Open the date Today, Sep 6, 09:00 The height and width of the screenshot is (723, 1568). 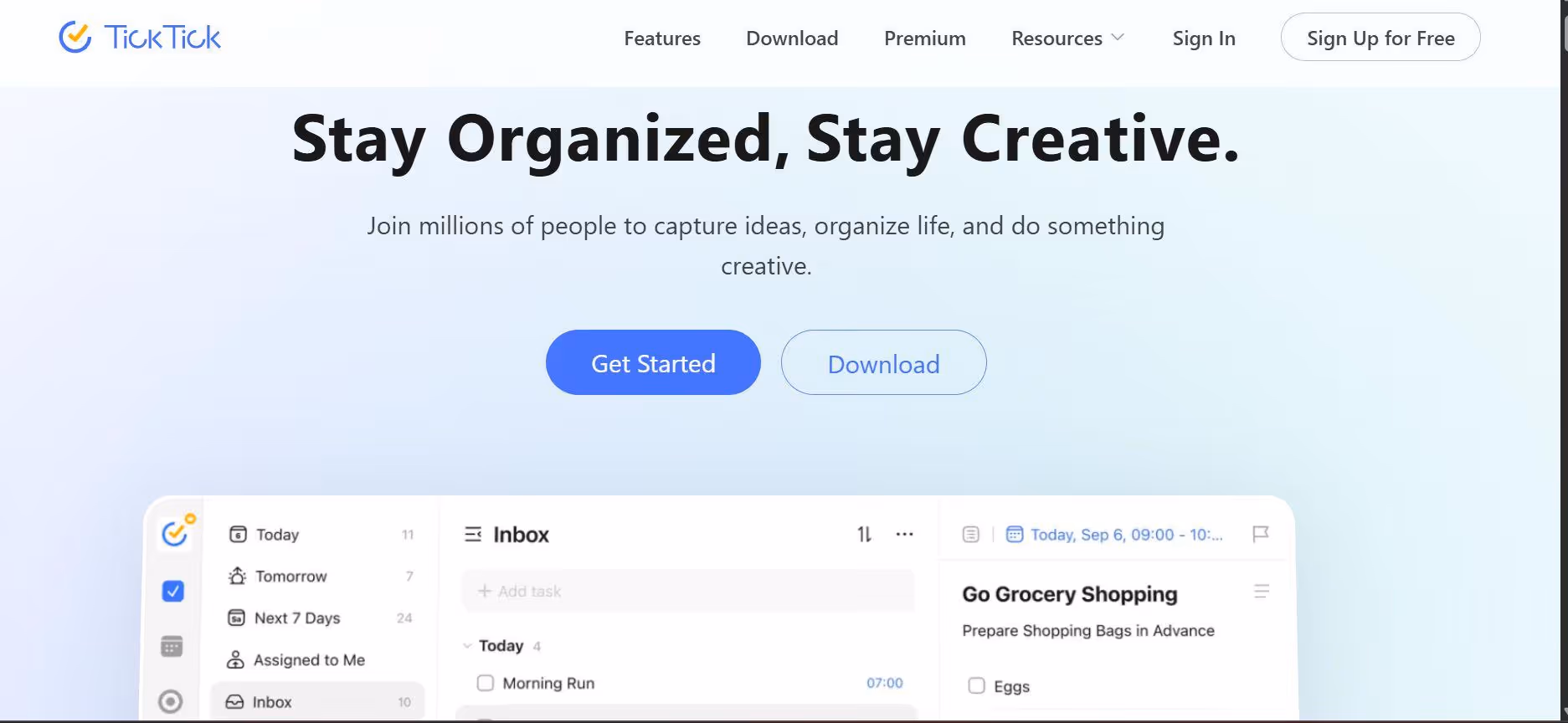pos(1126,535)
